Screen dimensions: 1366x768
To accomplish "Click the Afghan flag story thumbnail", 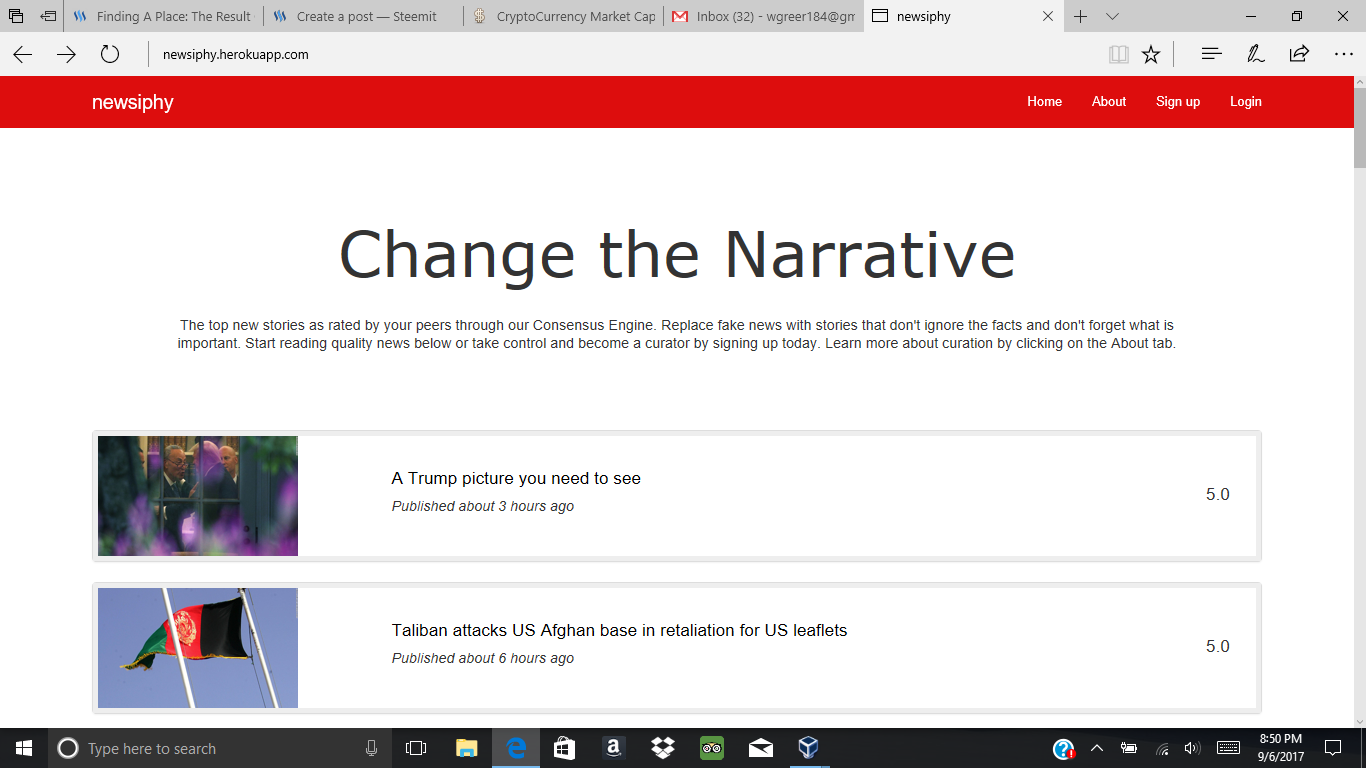I will pos(198,648).
